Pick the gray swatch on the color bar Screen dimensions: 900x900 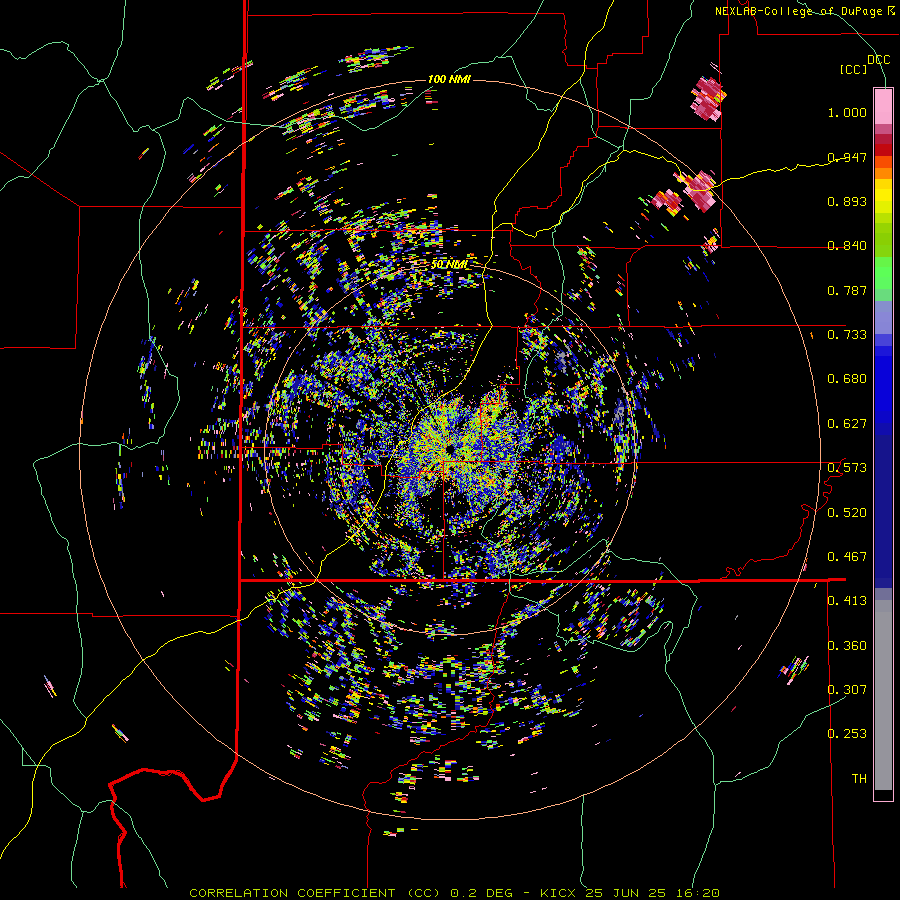(883, 695)
